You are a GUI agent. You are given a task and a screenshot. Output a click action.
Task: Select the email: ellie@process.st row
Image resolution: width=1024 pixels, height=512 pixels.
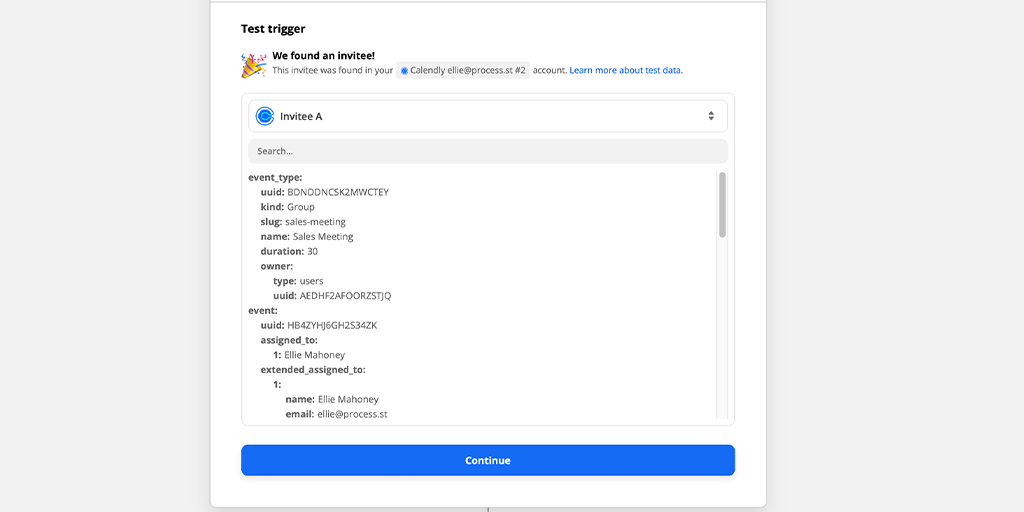[x=336, y=414]
